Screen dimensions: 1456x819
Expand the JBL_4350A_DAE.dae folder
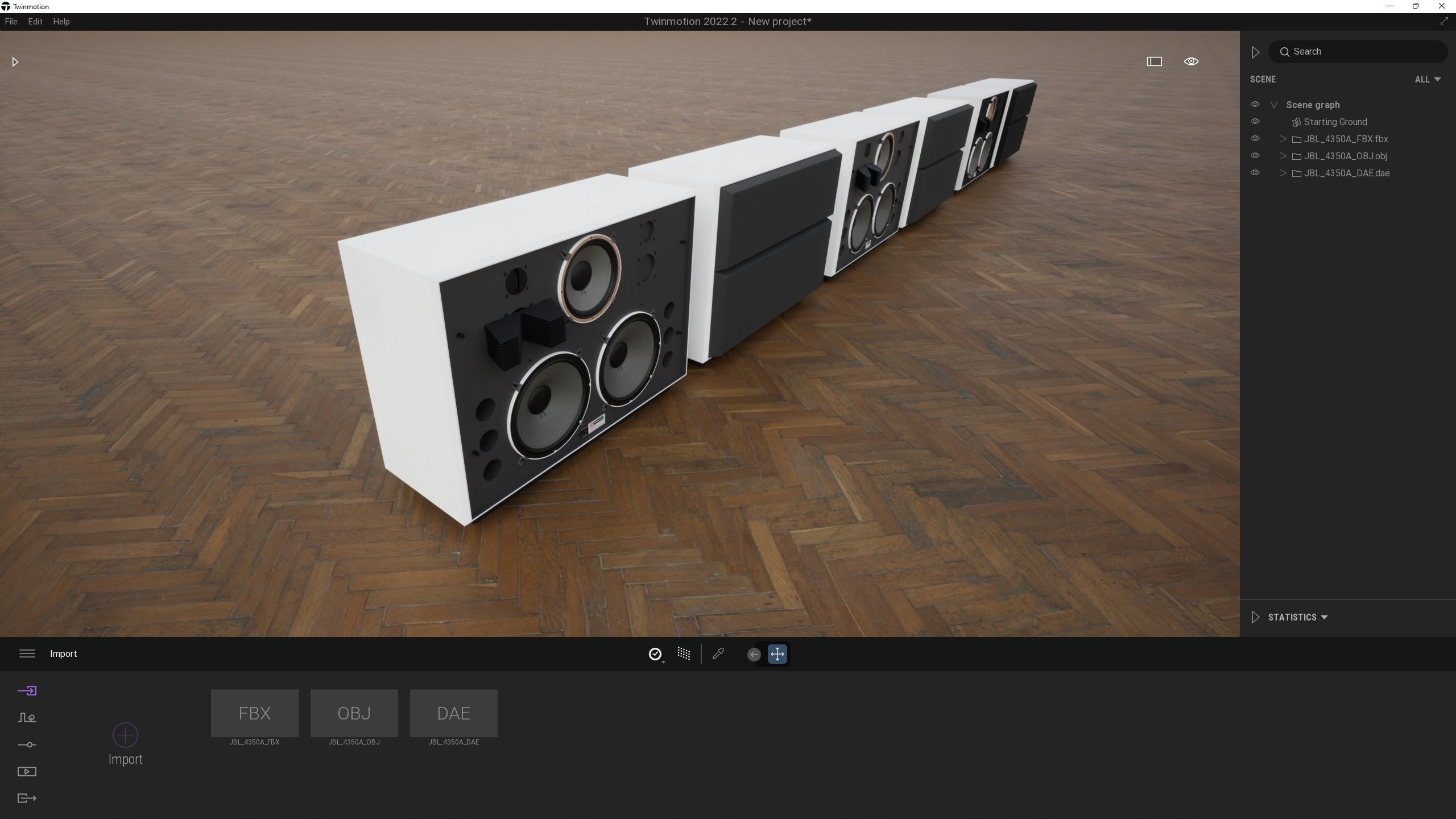tap(1283, 173)
